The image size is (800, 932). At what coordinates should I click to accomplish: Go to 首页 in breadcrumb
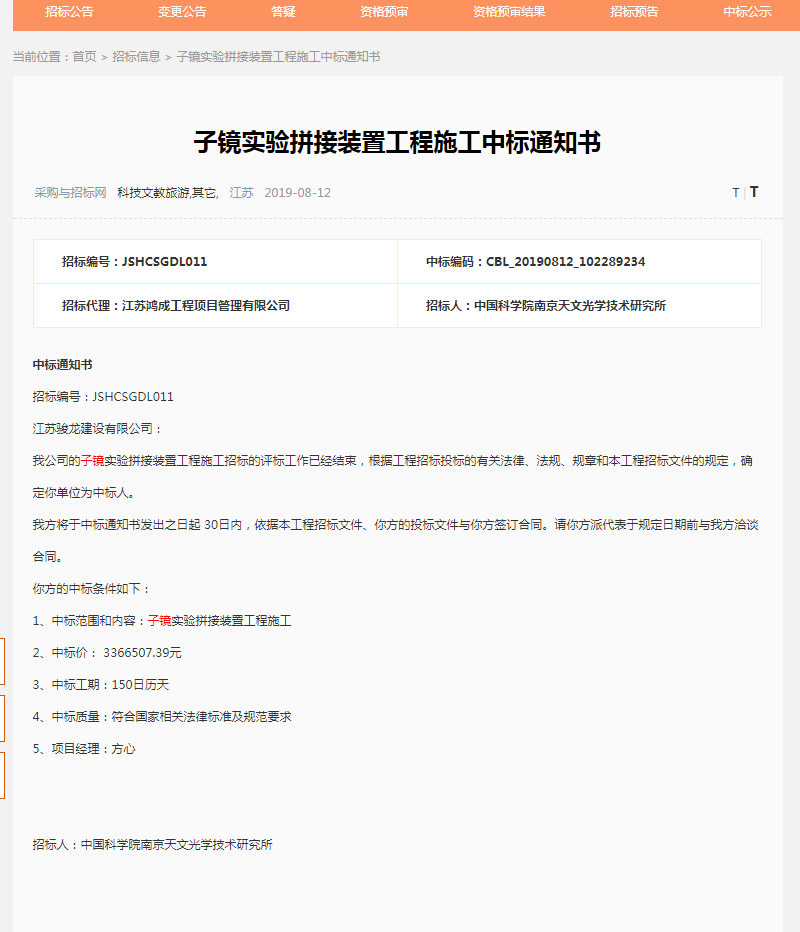[84, 56]
